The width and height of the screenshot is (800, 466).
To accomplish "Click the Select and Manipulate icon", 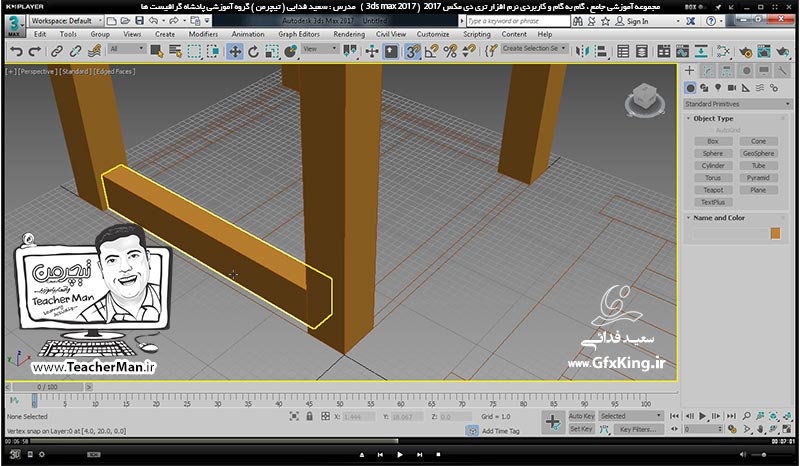I will (x=372, y=51).
